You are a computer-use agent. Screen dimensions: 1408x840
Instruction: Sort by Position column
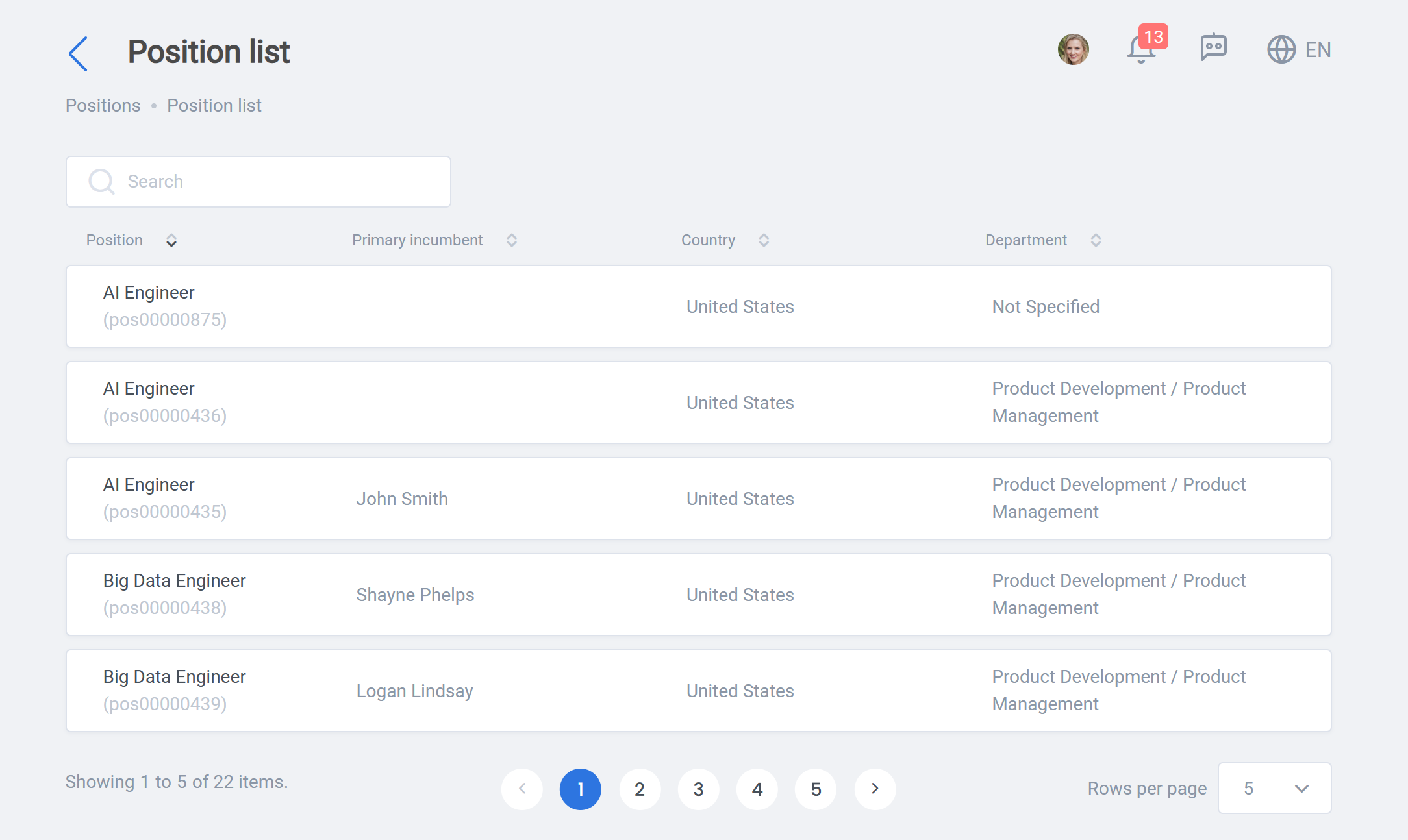[x=171, y=241]
